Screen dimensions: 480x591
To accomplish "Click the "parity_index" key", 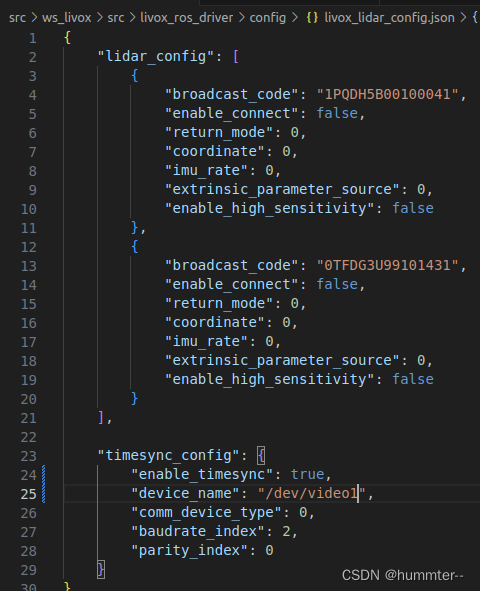I will (190, 550).
